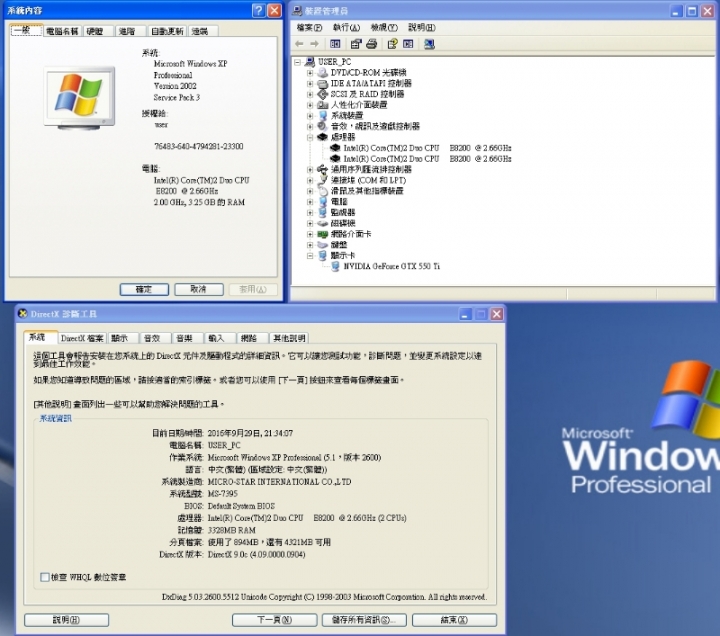Select the SCSI 及 RAID 控制器 icon
Screen dimensions: 720x636
click(323, 94)
